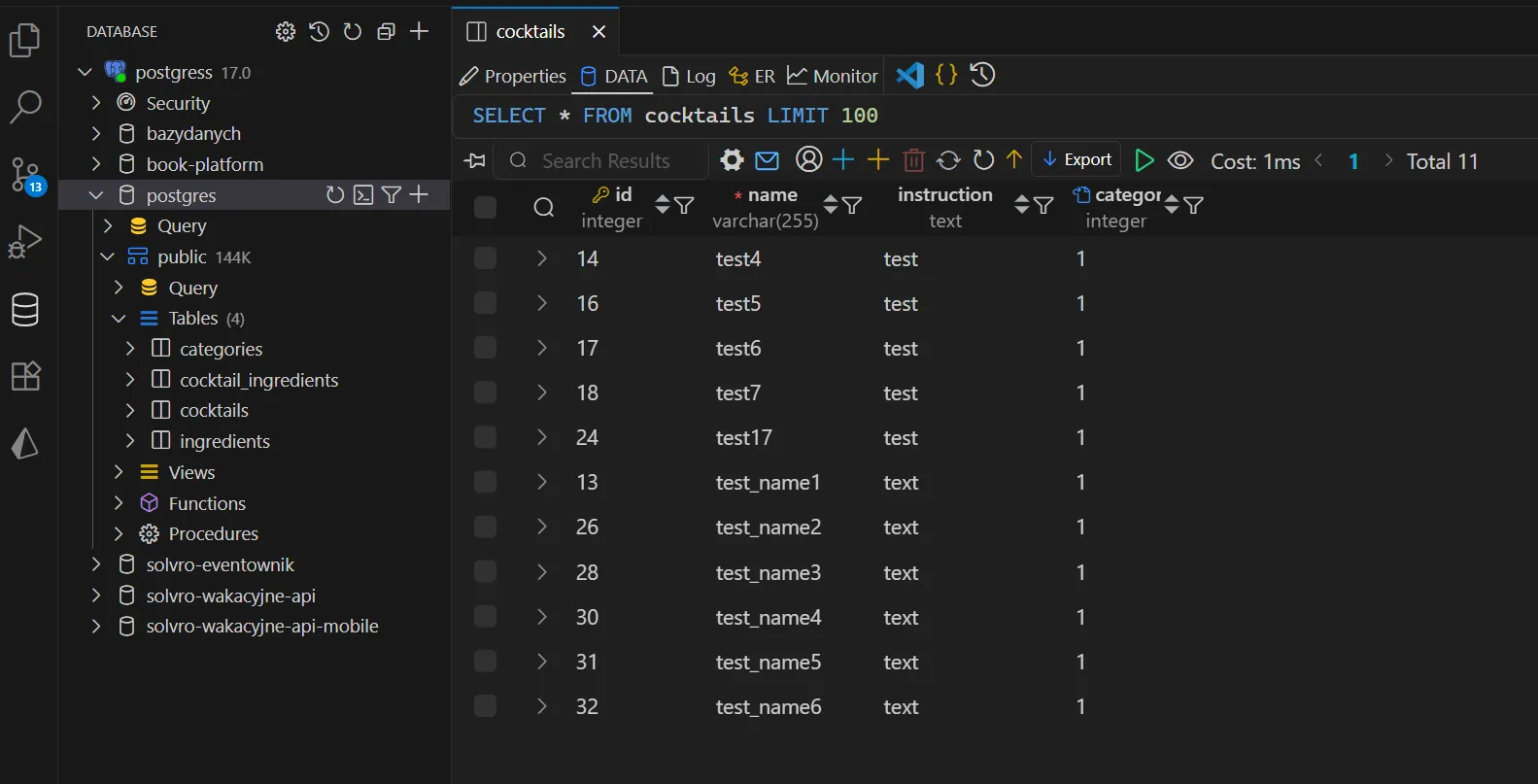
Task: Collapse the Tables (4) folder
Action: [x=119, y=319]
